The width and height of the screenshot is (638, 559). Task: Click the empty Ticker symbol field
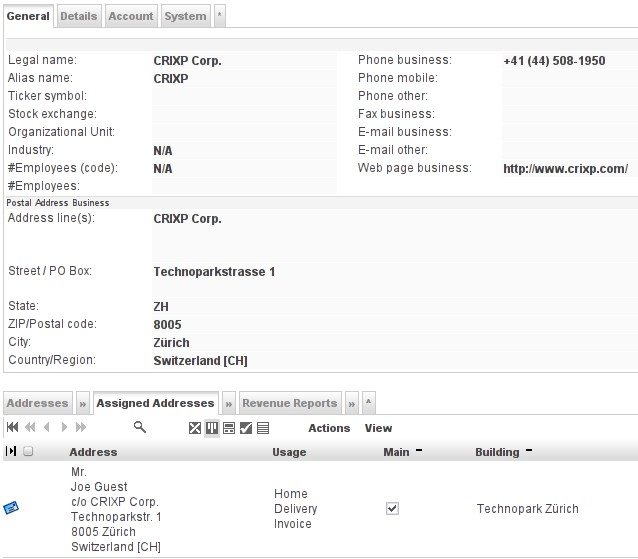click(244, 96)
